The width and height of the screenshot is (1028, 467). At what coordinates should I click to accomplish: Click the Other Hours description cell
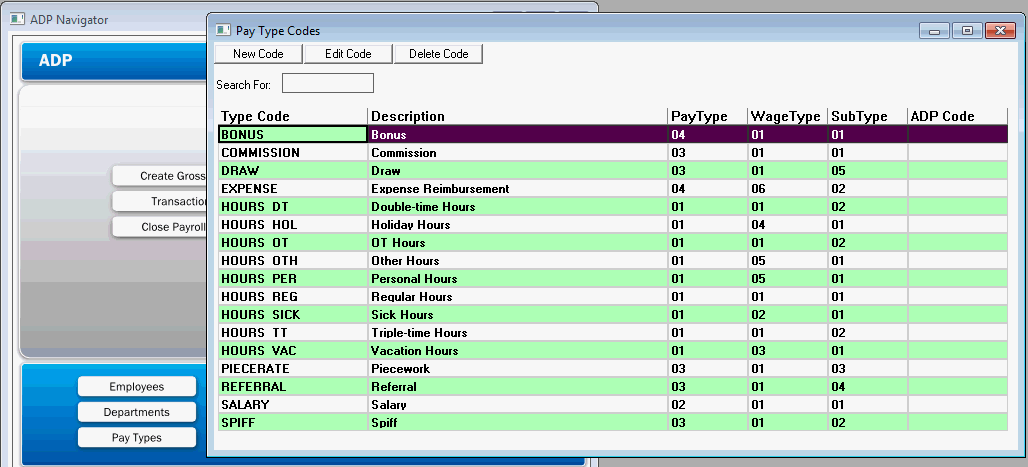click(518, 260)
